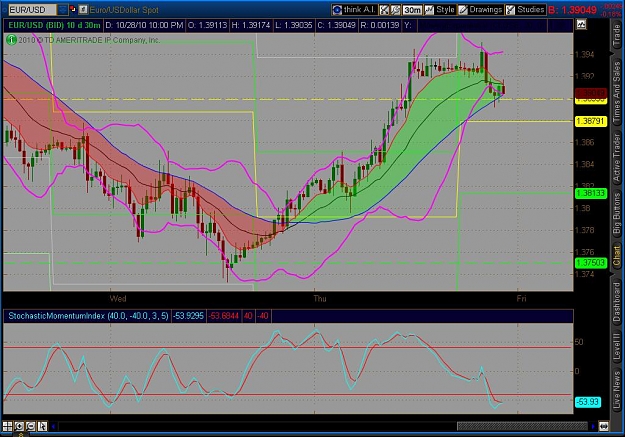Open the Style menu
Viewport: 625px width, 437px height.
[x=440, y=10]
